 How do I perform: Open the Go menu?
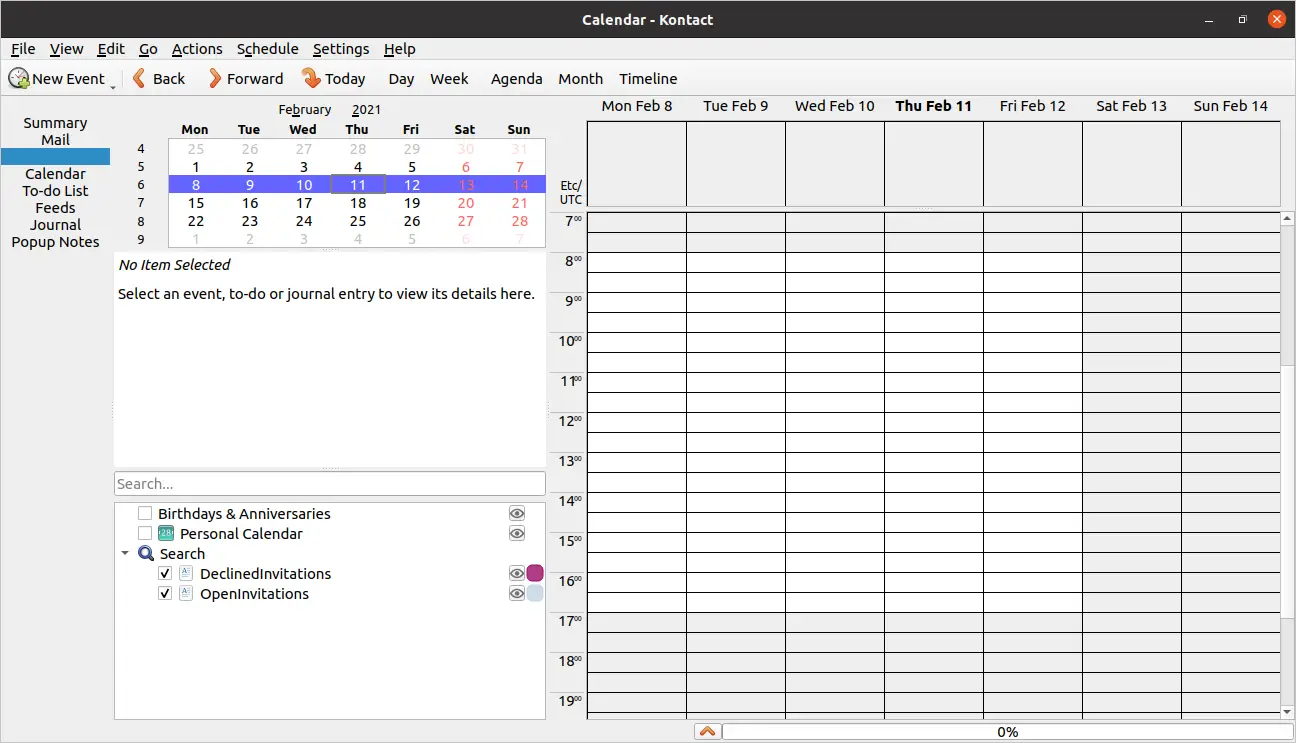(148, 48)
